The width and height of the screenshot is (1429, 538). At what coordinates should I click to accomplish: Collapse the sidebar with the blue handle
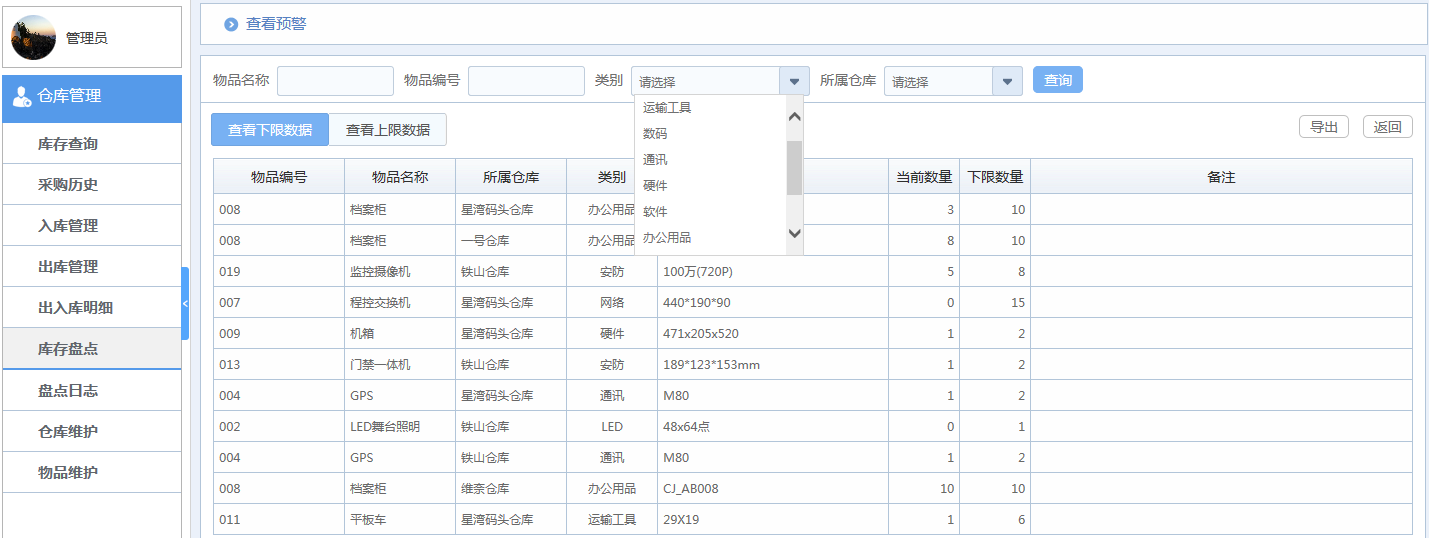(185, 303)
